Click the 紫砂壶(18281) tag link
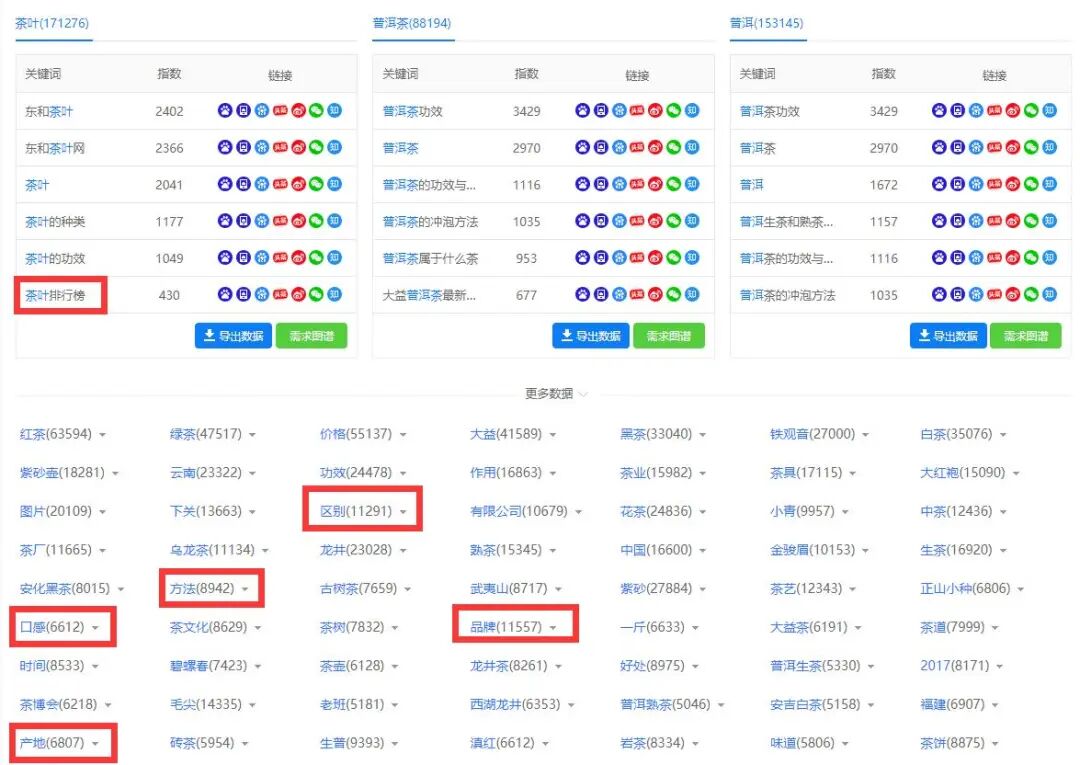The image size is (1080, 765). coord(62,473)
